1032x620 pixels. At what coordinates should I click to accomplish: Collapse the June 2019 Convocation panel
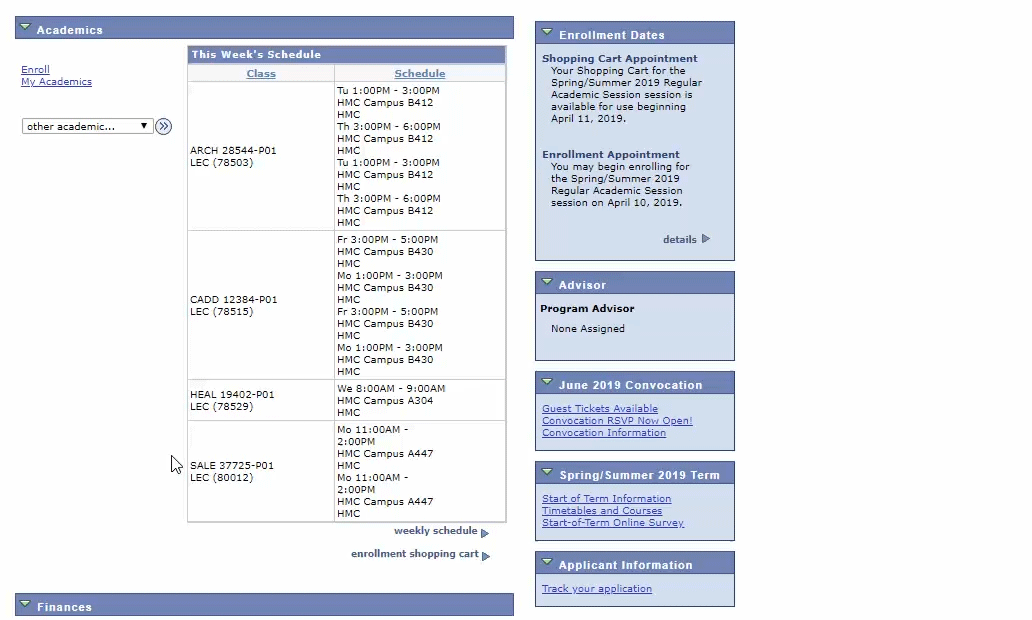point(547,383)
